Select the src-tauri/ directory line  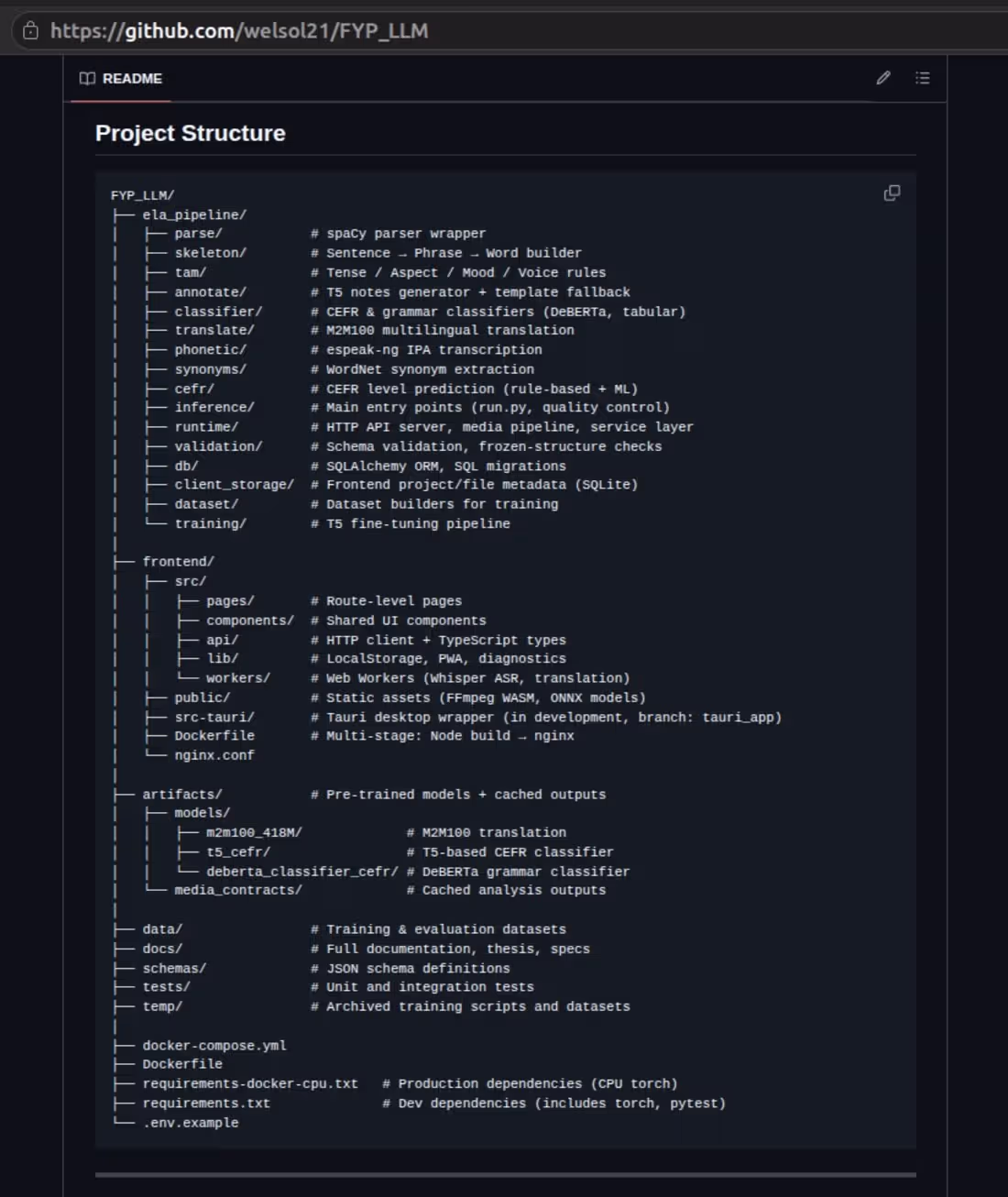215,717
